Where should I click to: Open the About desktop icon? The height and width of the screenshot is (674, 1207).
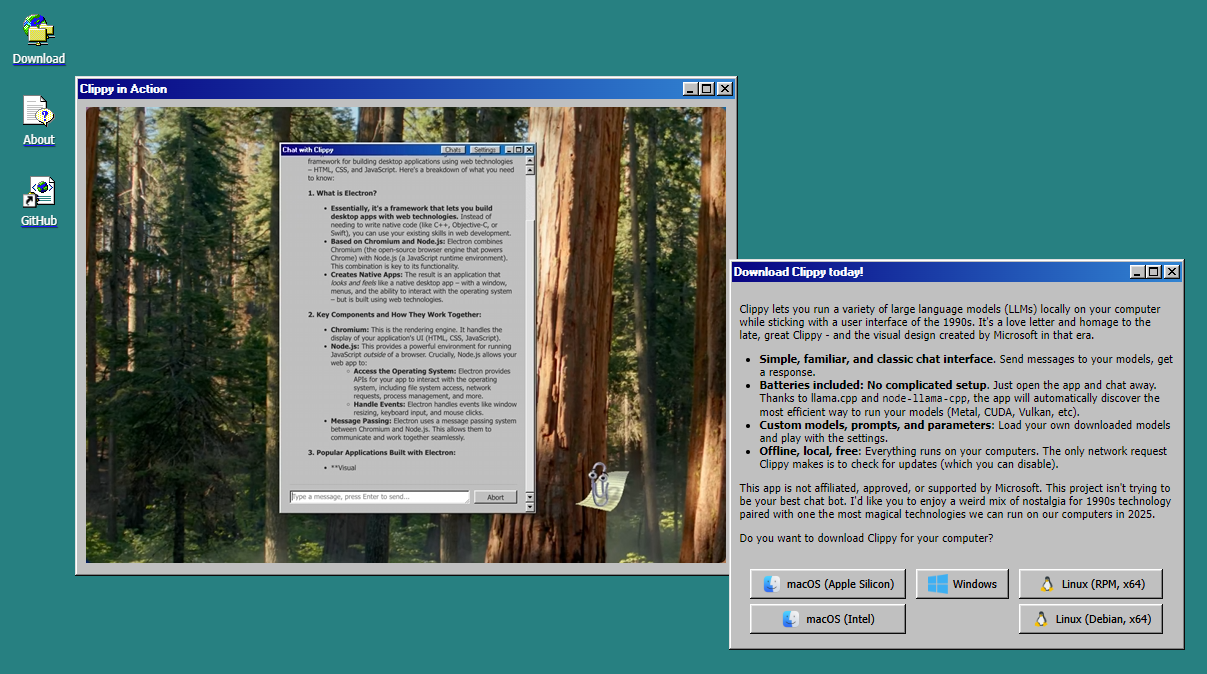tap(39, 121)
